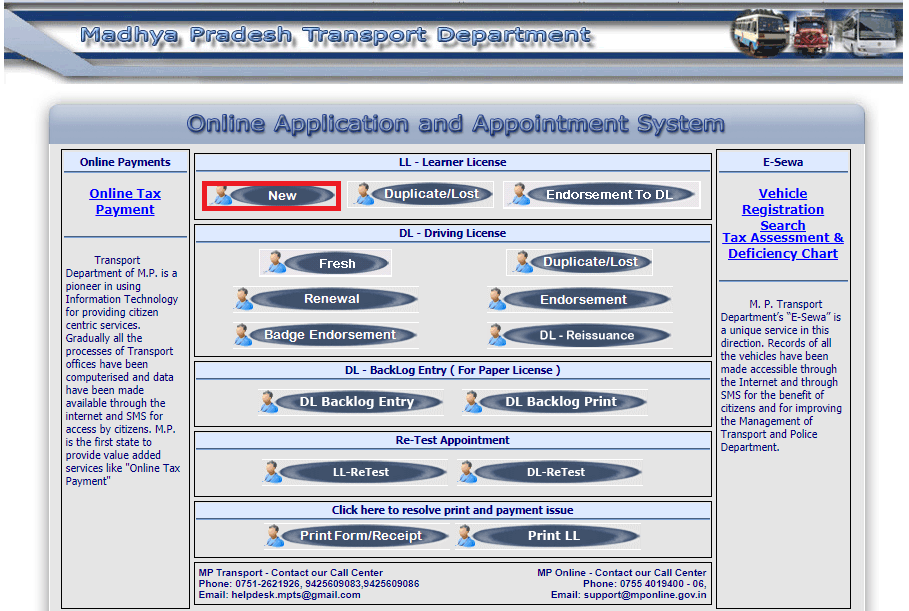Click the person icon beside Renewal
The width and height of the screenshot is (909, 611).
click(x=243, y=299)
